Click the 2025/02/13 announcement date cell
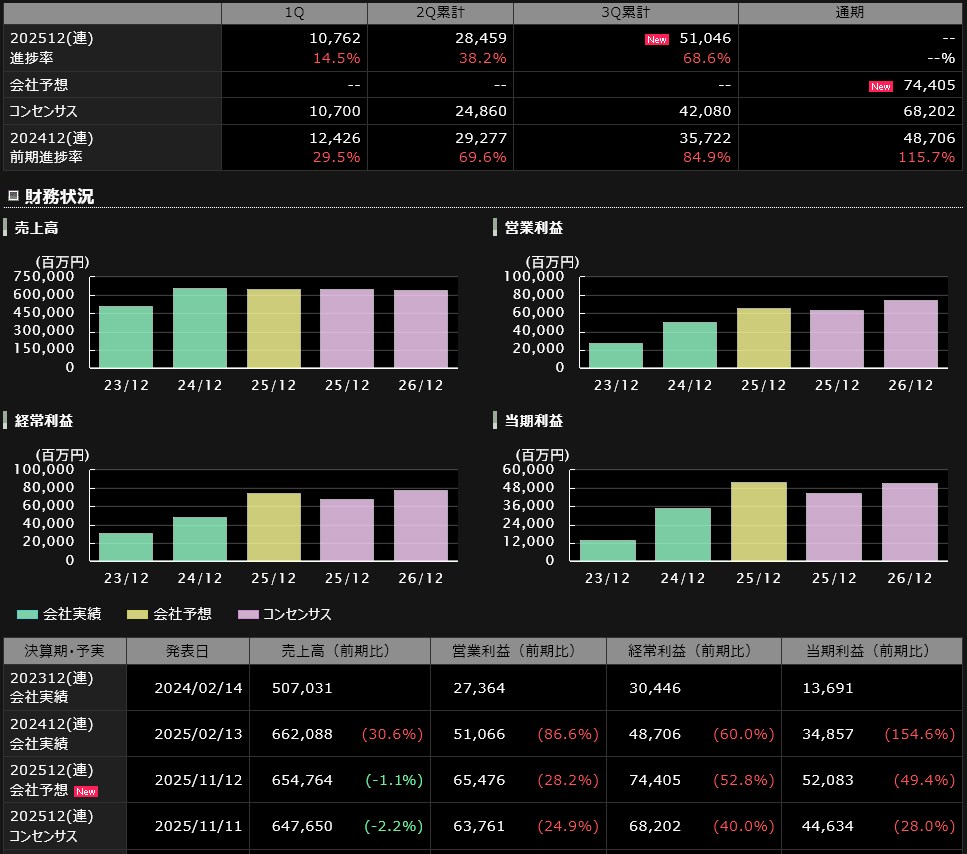The width and height of the screenshot is (967, 854). tap(198, 734)
